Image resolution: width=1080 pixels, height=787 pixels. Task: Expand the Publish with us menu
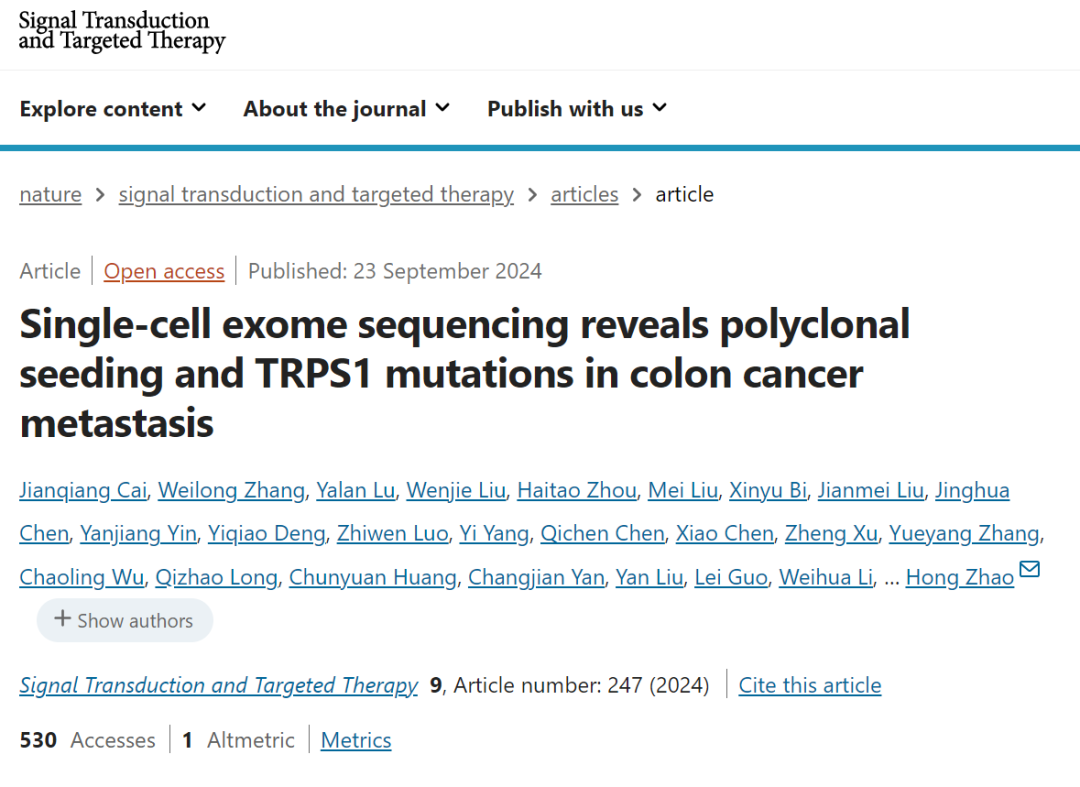(x=576, y=109)
